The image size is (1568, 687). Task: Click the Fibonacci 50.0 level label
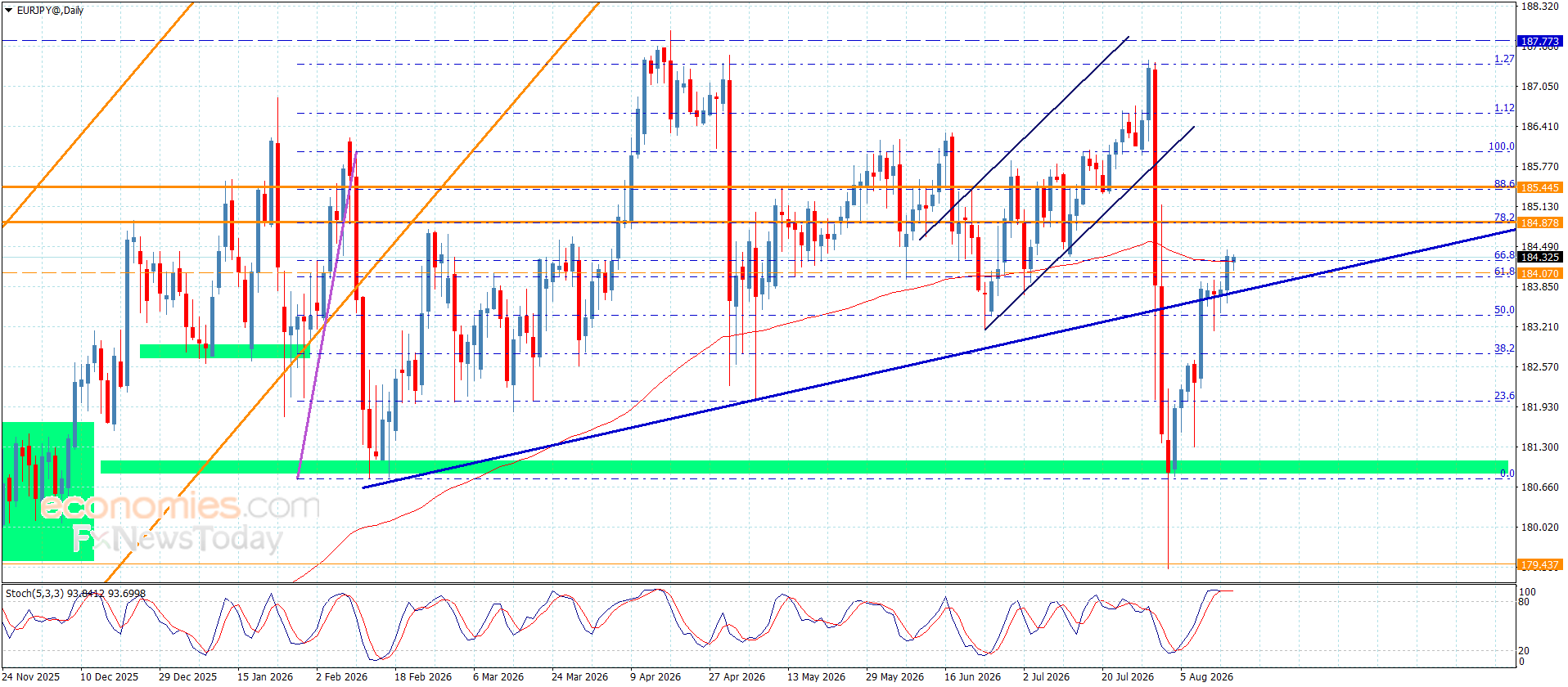coord(1504,310)
